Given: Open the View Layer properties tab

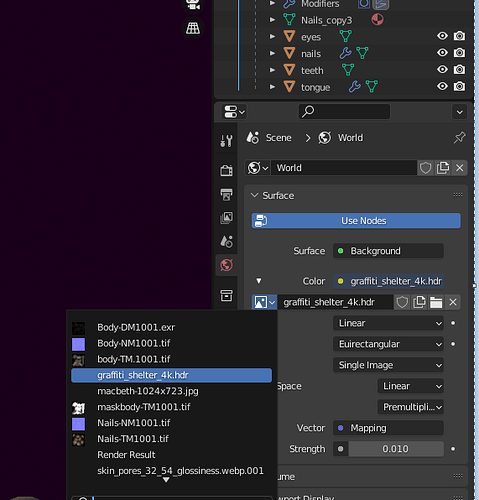Looking at the screenshot, I should (x=226, y=218).
